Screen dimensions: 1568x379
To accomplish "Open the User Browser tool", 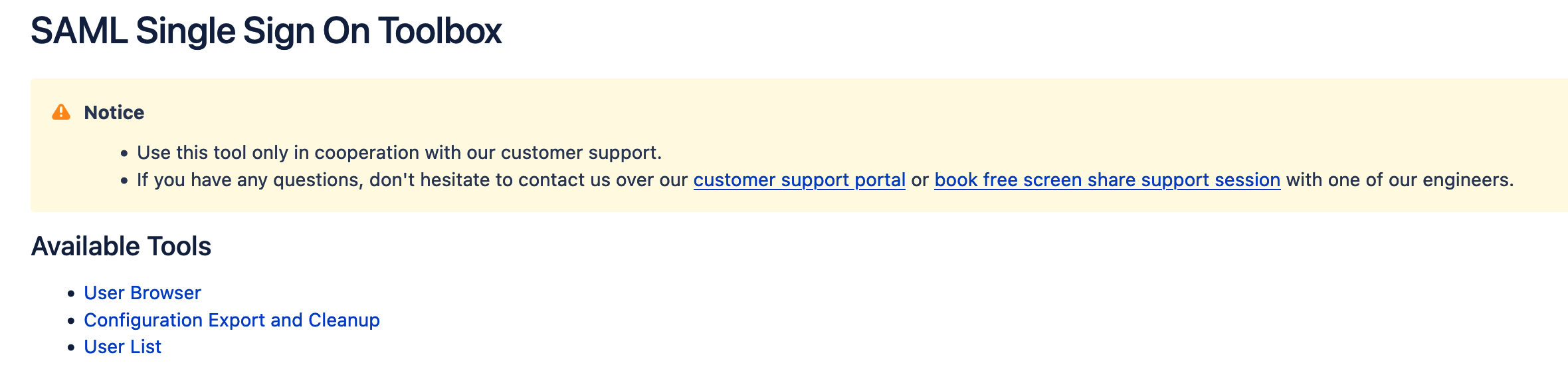I will [142, 293].
